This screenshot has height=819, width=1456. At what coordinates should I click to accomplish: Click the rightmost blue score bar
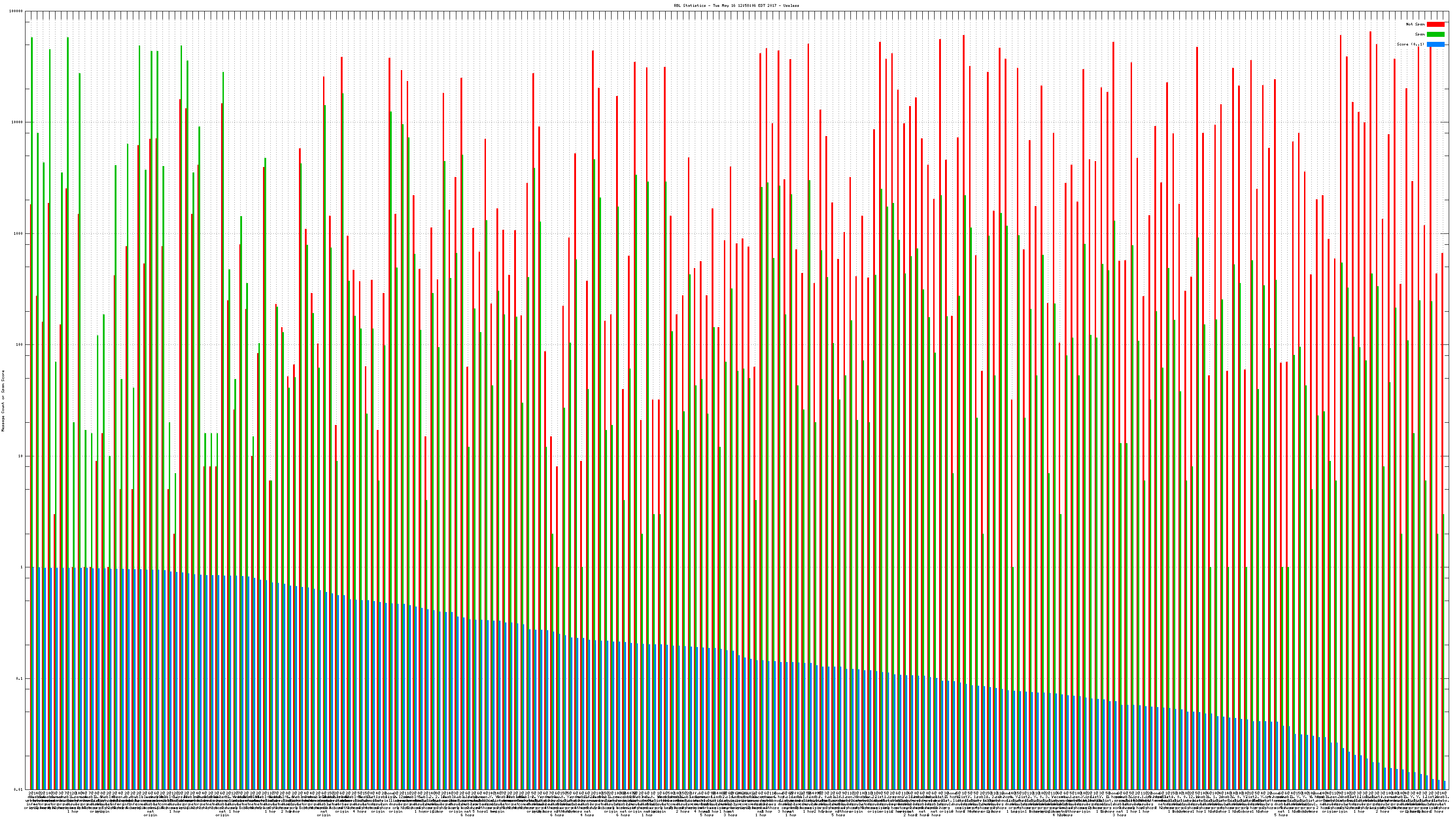(x=1445, y=786)
